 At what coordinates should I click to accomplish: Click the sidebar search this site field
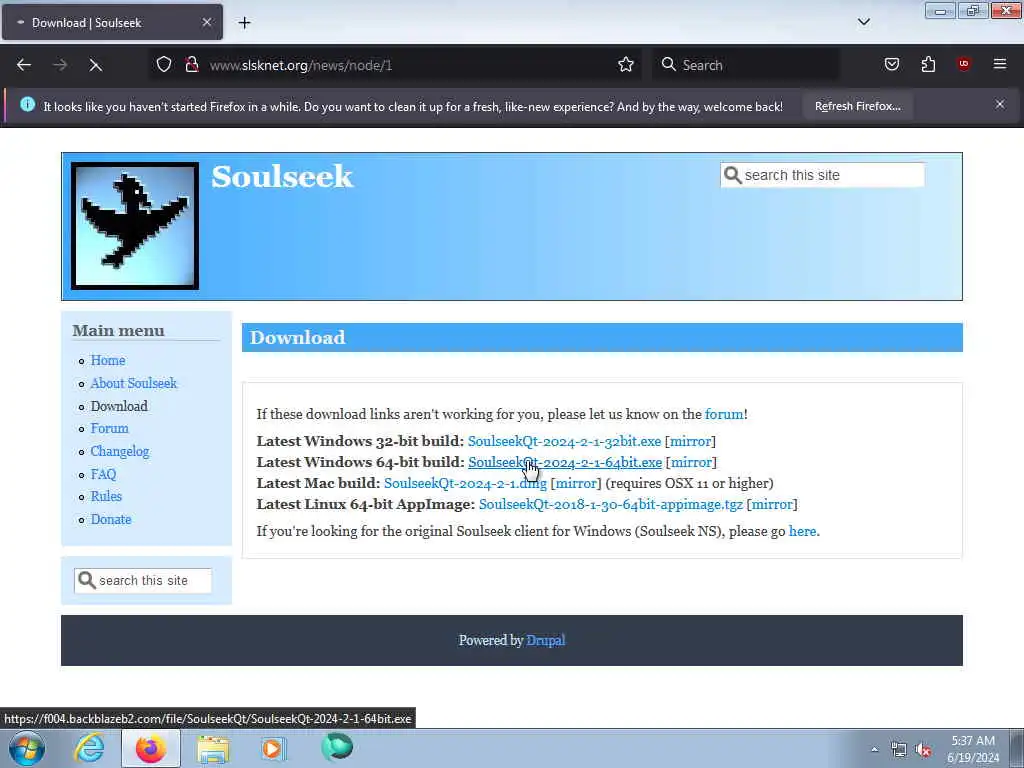[143, 581]
